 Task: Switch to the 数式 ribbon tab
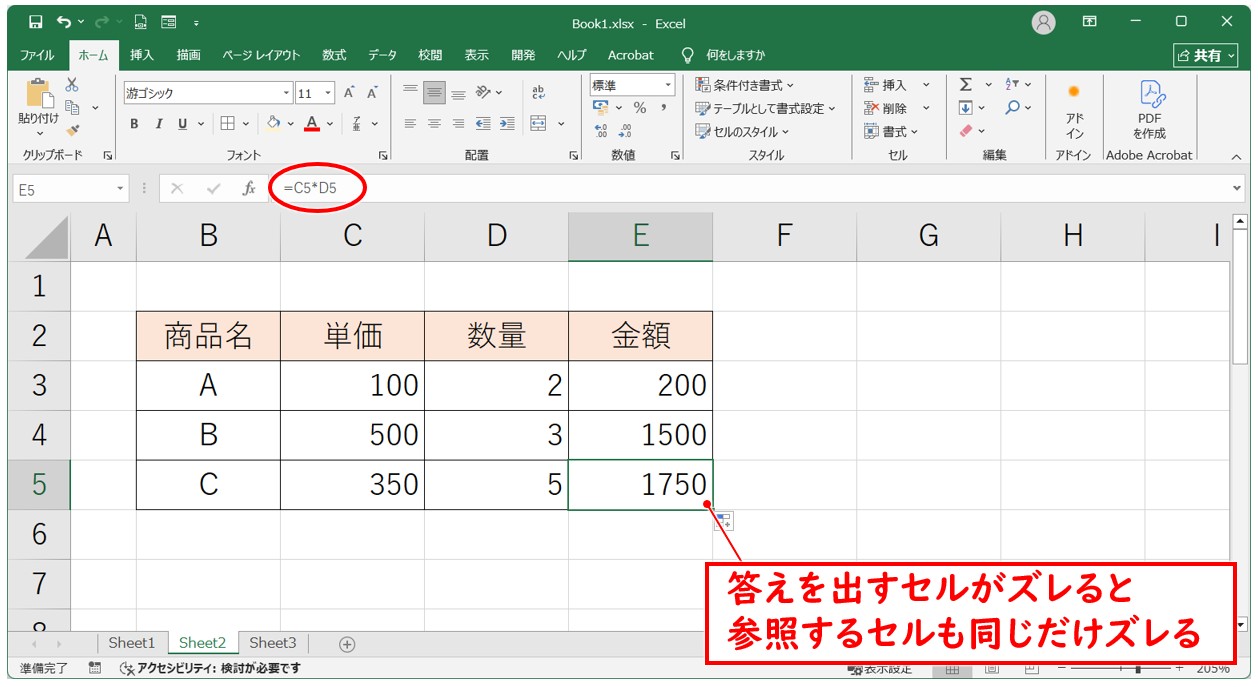[x=332, y=55]
